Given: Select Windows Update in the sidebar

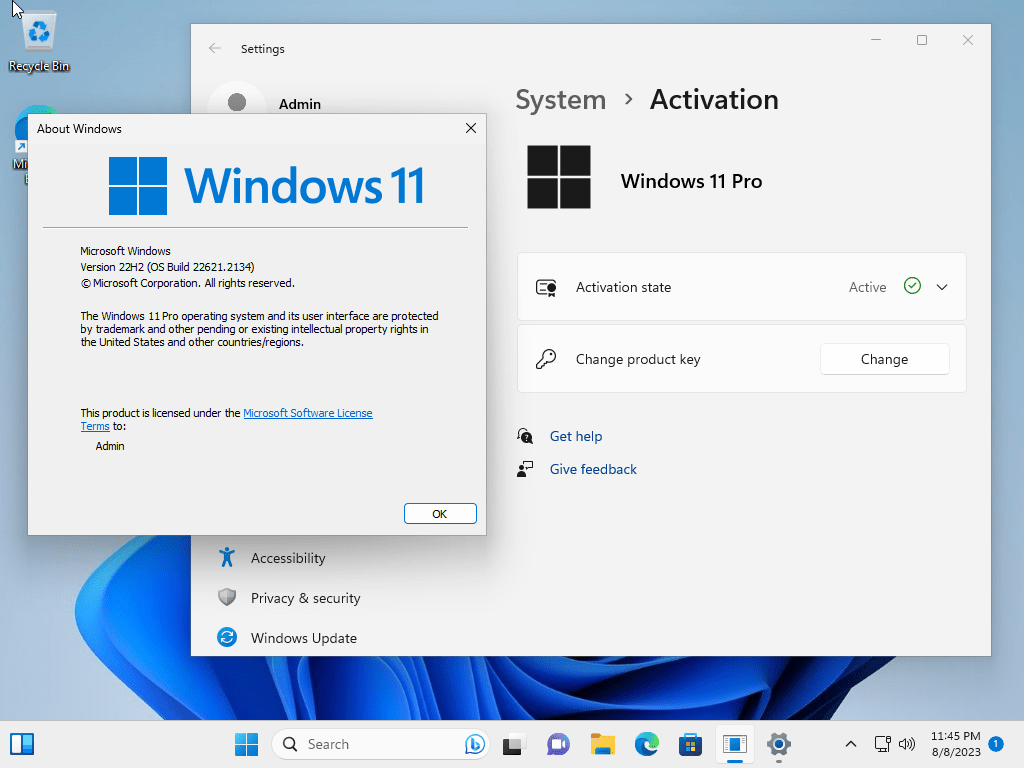Looking at the screenshot, I should tap(304, 638).
